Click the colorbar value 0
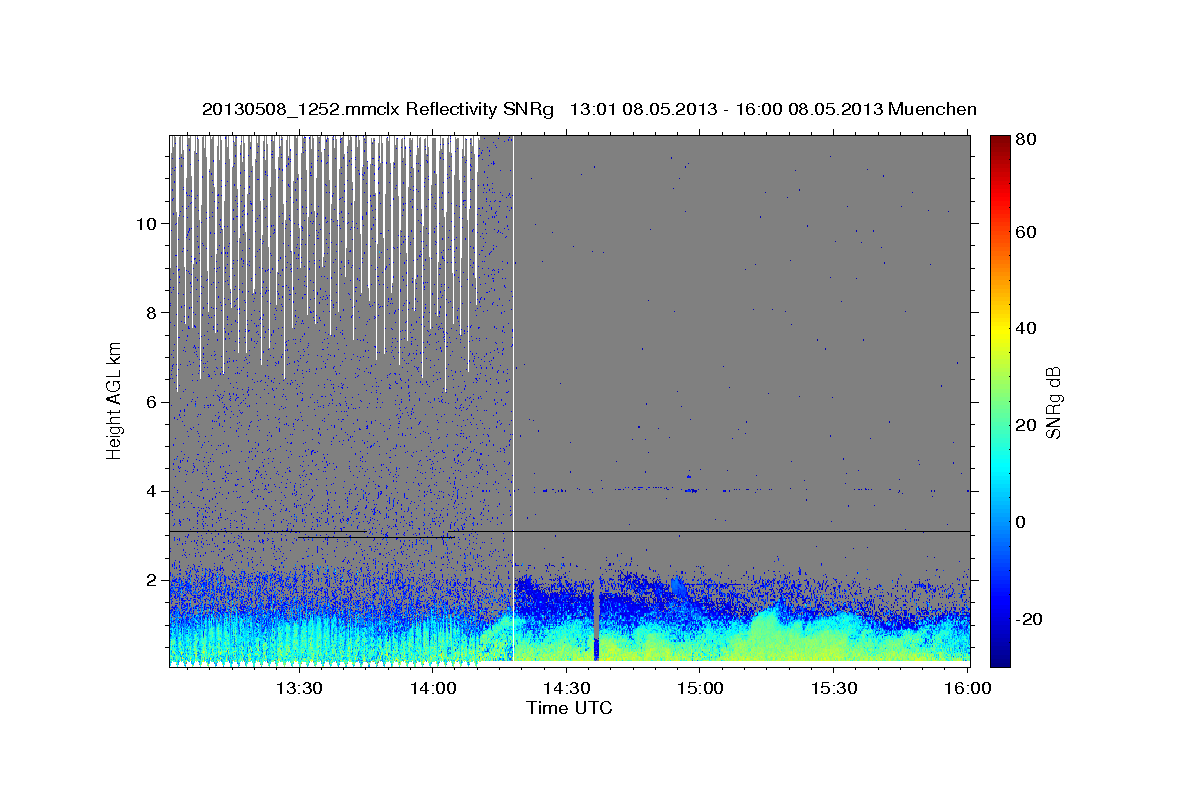Viewport: 1200px width, 800px height. tap(1021, 522)
